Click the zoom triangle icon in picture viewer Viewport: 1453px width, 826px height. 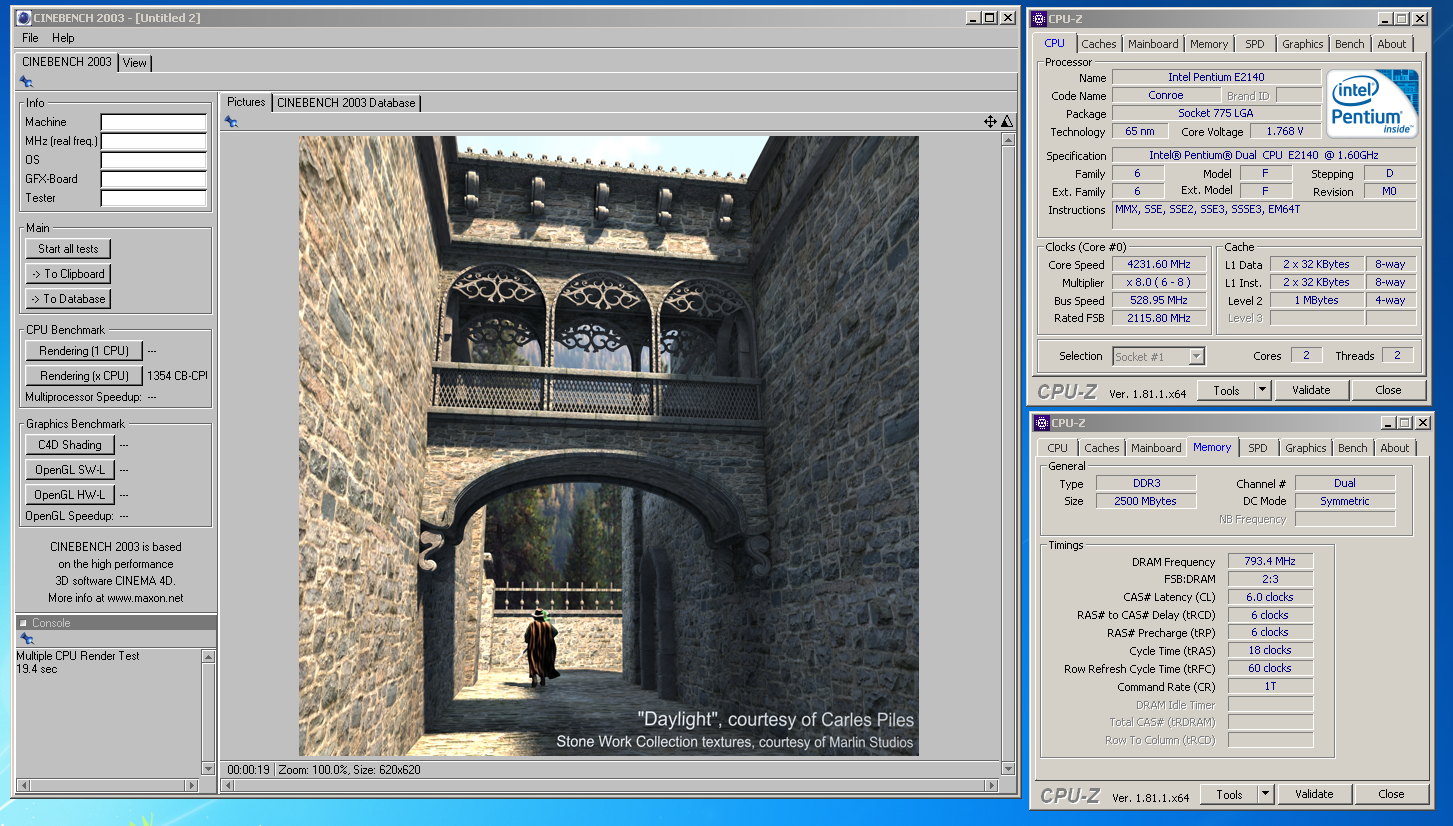(x=1006, y=122)
